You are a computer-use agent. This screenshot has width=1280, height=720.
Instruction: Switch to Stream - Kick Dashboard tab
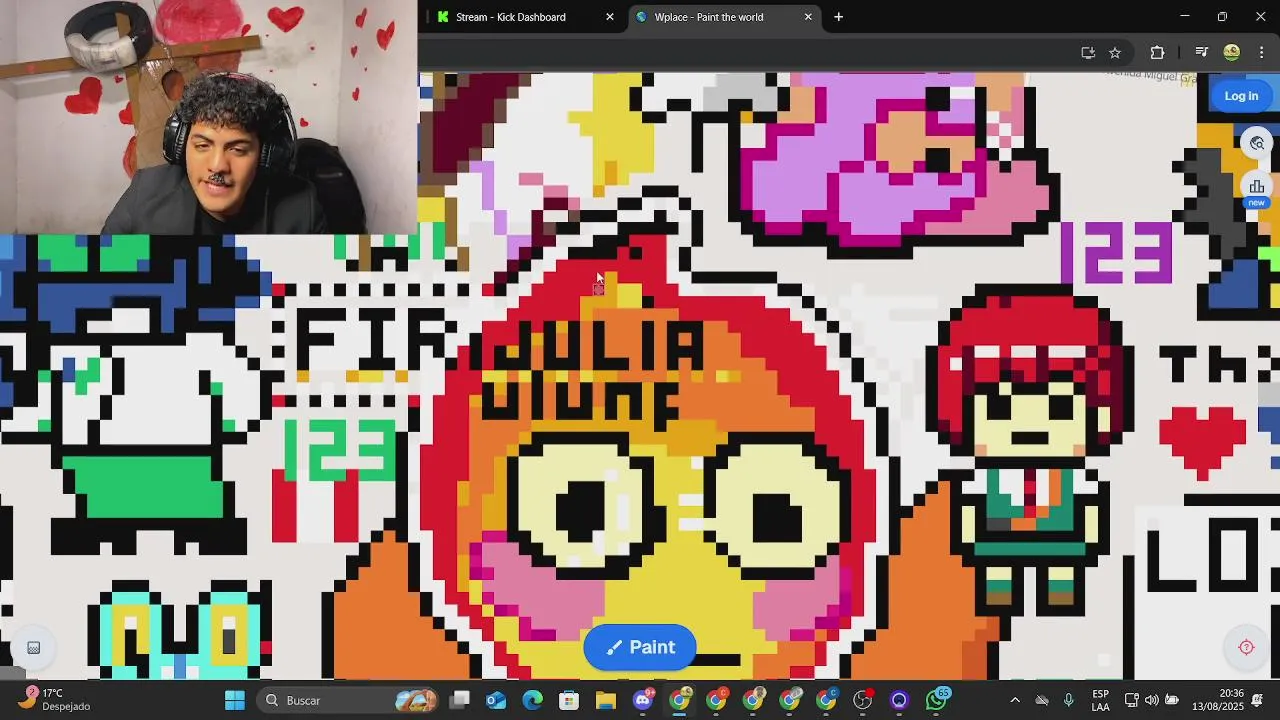point(523,17)
